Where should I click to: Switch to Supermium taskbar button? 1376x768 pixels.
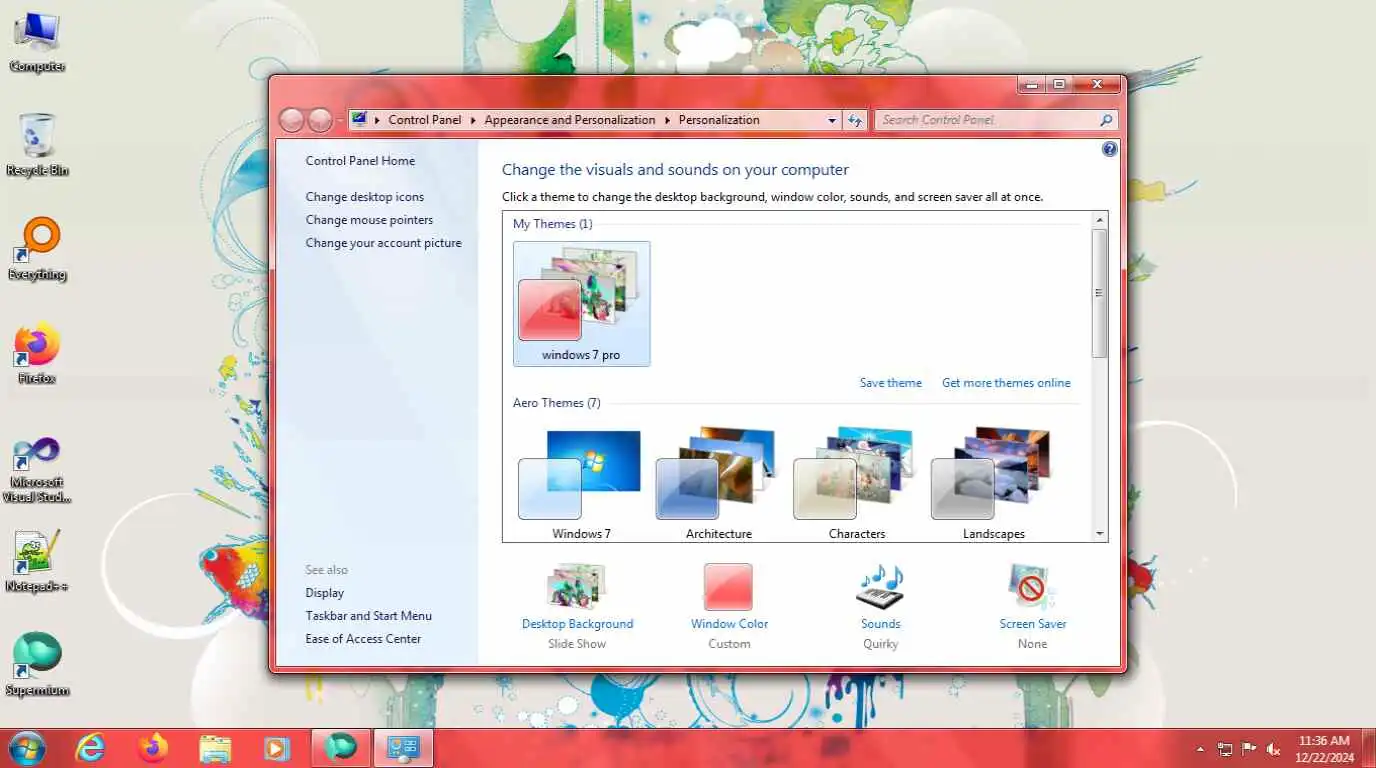pyautogui.click(x=341, y=748)
